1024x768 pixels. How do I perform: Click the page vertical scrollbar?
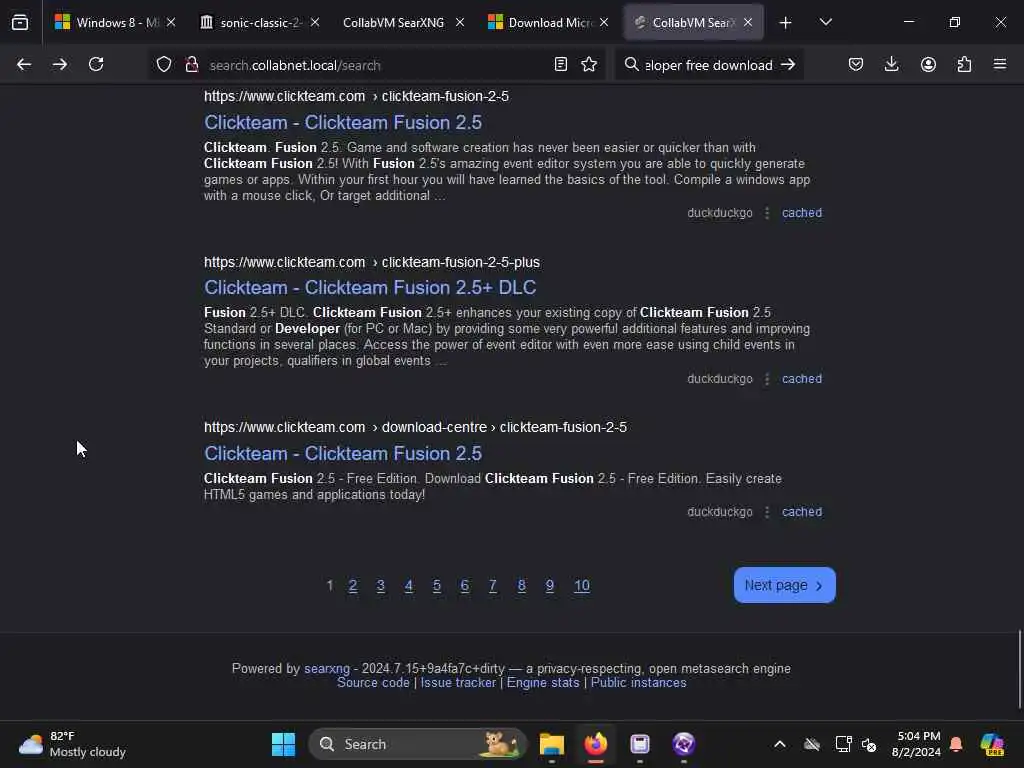[1019, 669]
